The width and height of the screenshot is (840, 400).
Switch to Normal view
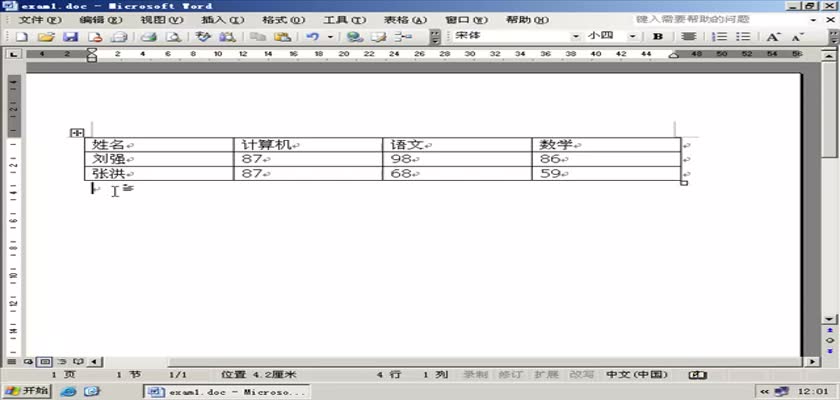coord(11,361)
